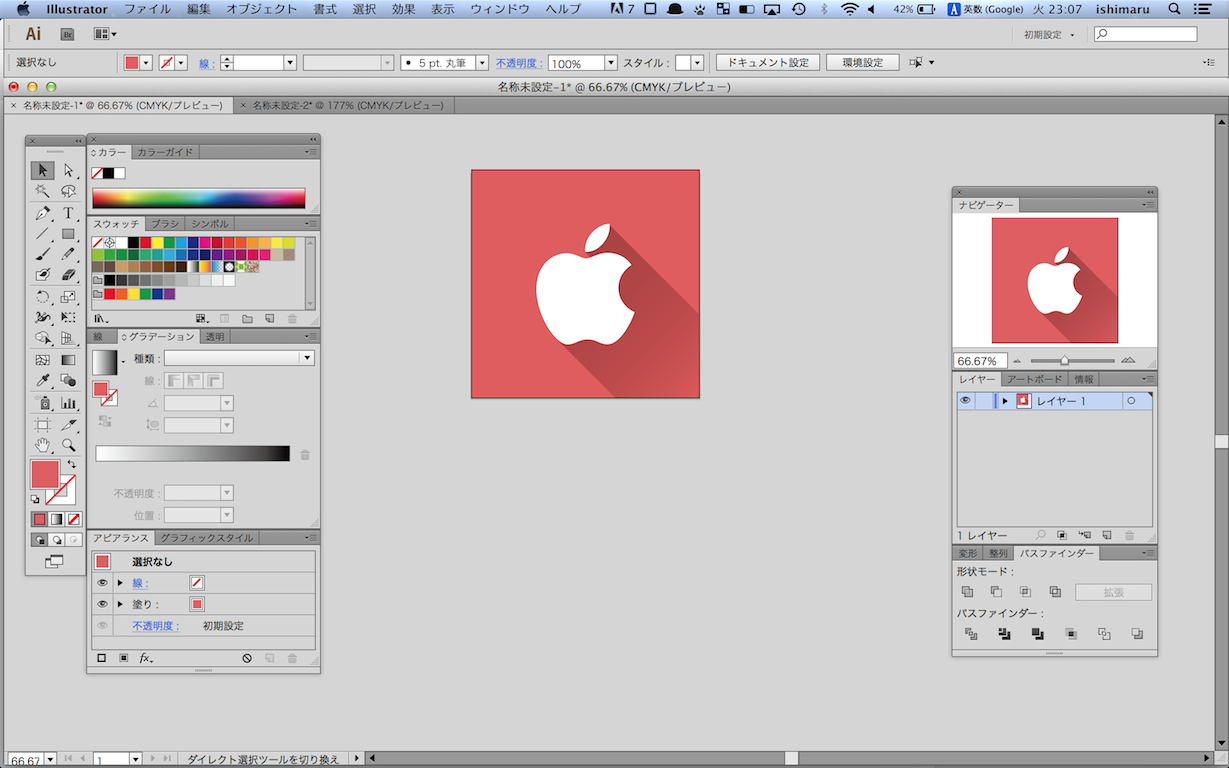Select the Lasso tool
The height and width of the screenshot is (768, 1229).
68,191
